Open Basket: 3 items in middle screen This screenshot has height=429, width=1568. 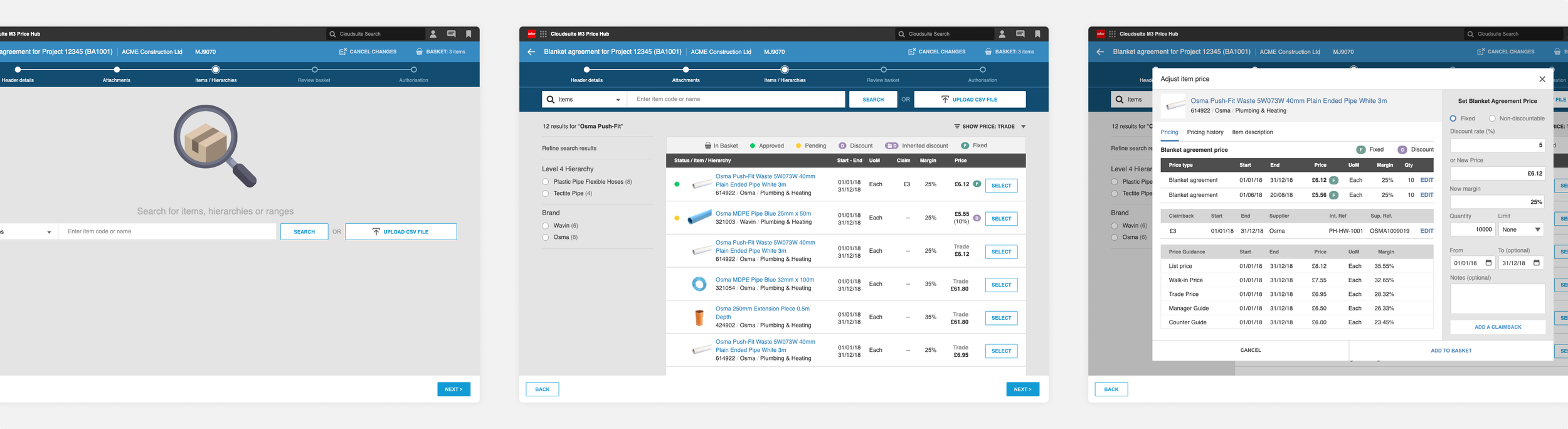(1009, 51)
